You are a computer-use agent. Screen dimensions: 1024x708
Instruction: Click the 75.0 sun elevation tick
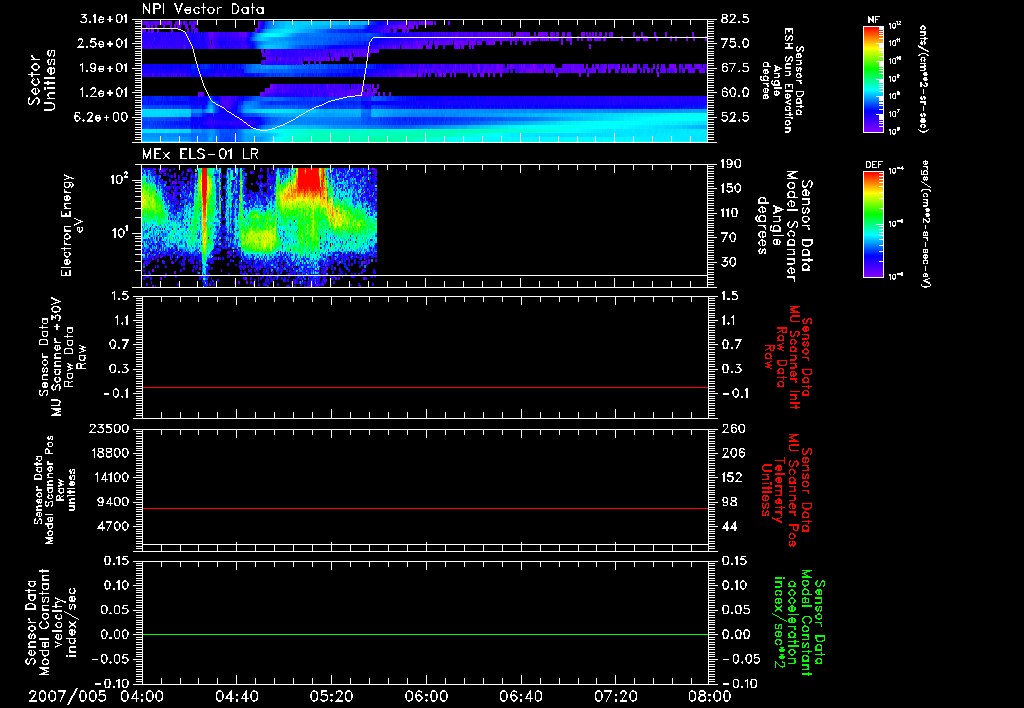735,43
